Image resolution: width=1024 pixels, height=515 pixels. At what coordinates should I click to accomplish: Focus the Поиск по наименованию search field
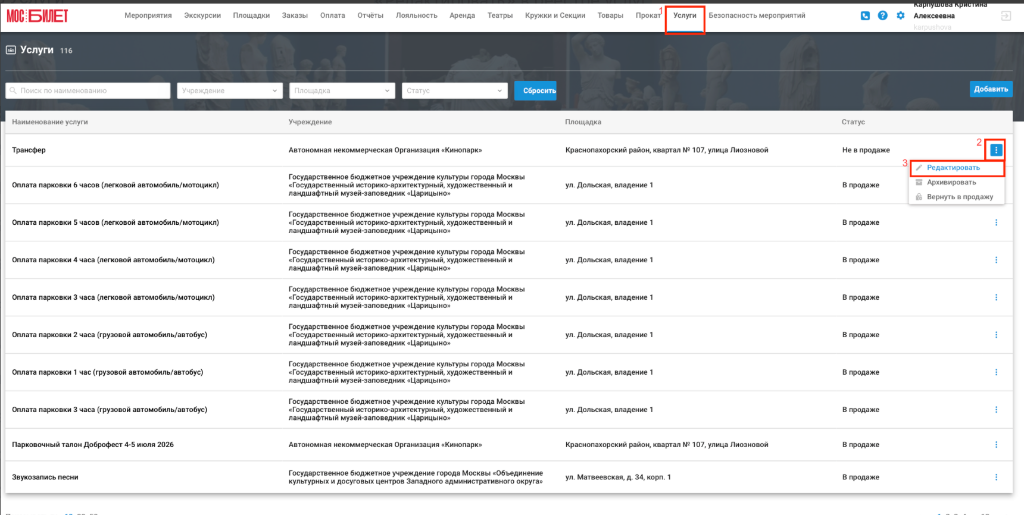click(88, 91)
